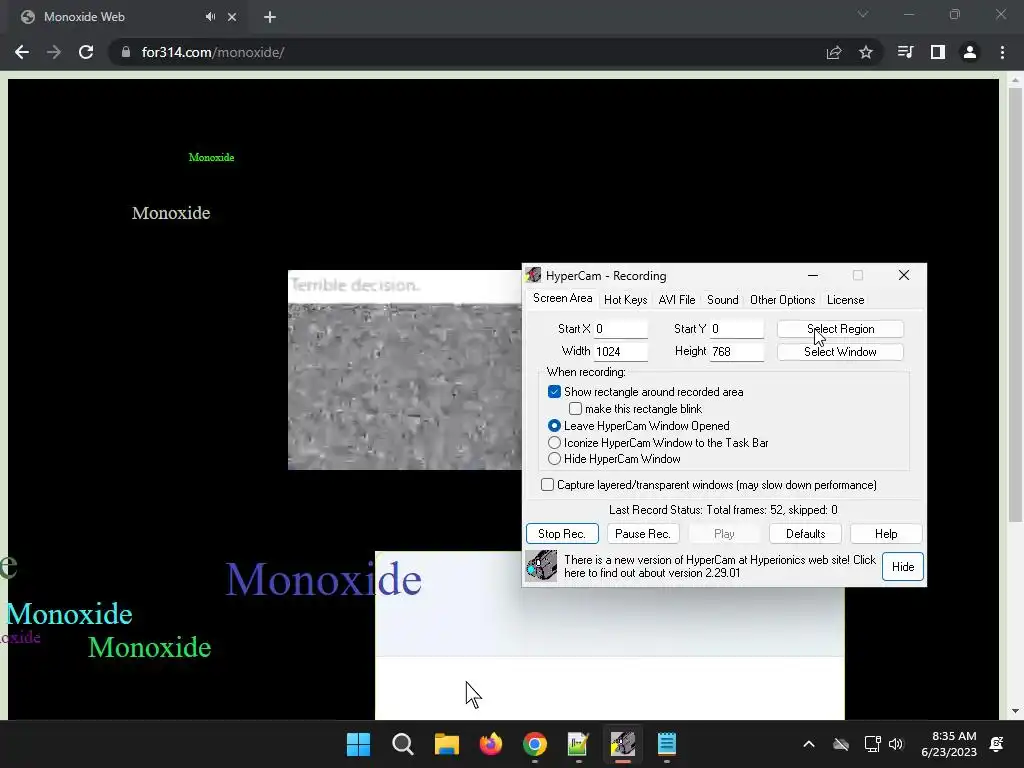Reload the Monoxide page
1024x768 pixels.
[86, 52]
